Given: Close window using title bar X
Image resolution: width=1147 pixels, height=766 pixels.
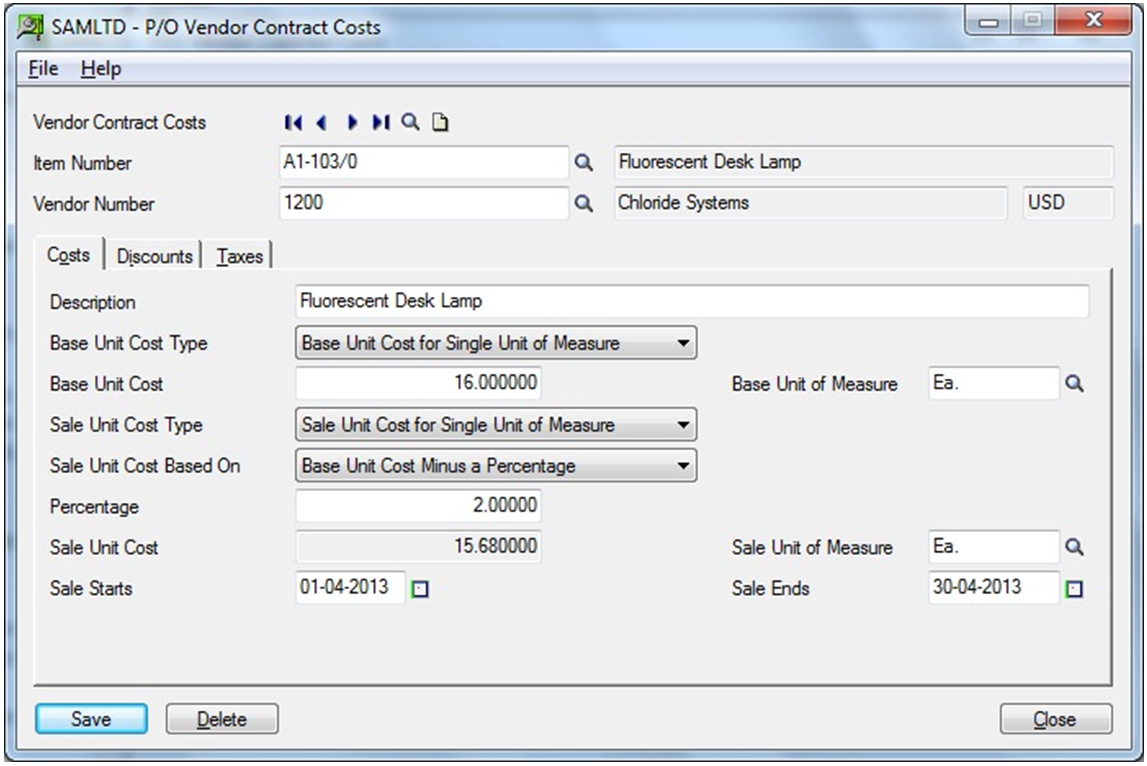Looking at the screenshot, I should 1094,21.
